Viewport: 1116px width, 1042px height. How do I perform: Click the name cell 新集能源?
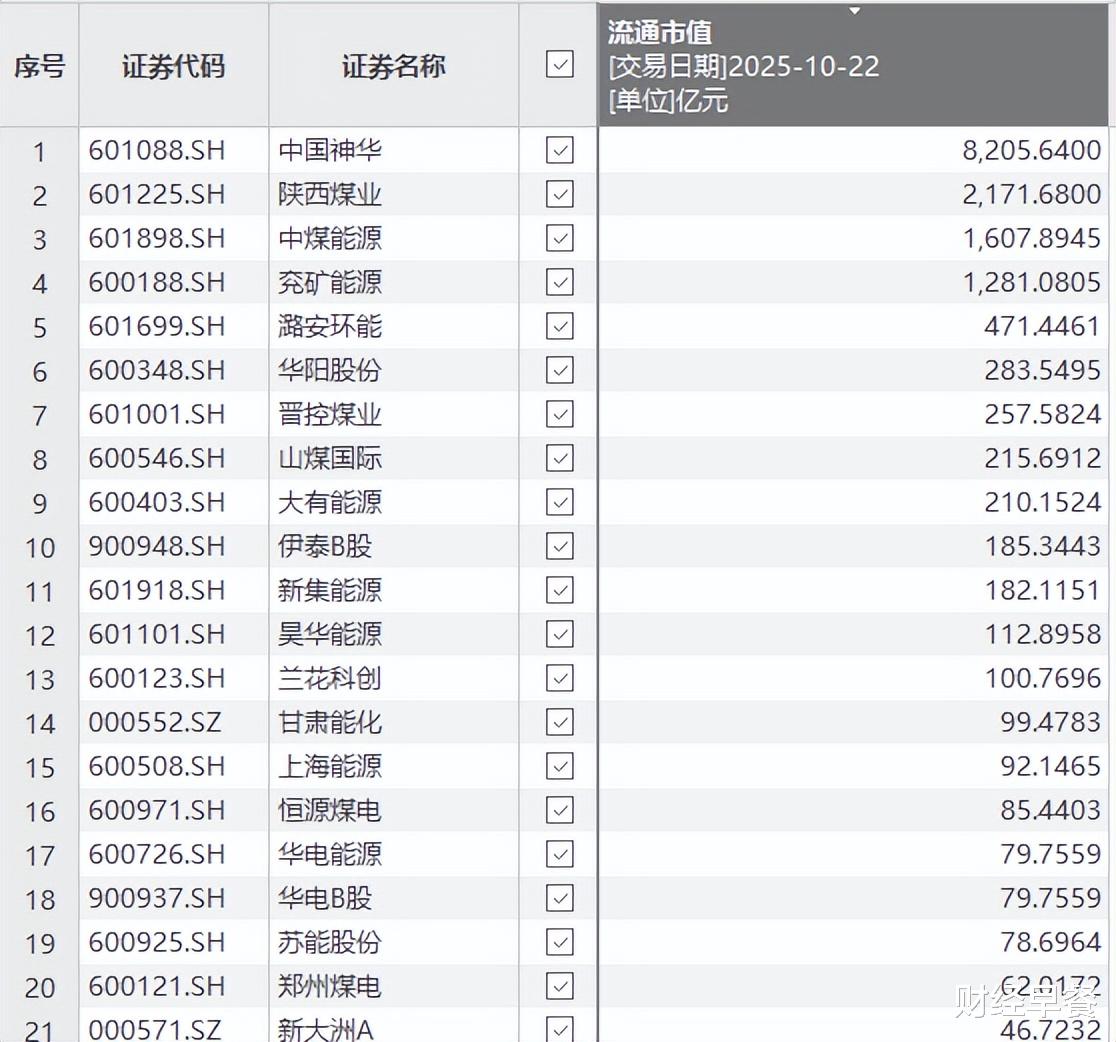tap(330, 590)
